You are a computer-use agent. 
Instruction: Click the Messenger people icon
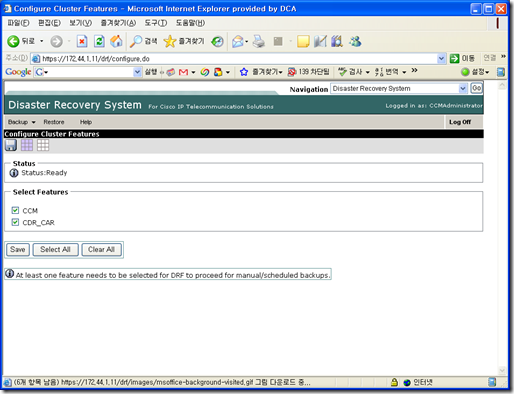coord(355,41)
